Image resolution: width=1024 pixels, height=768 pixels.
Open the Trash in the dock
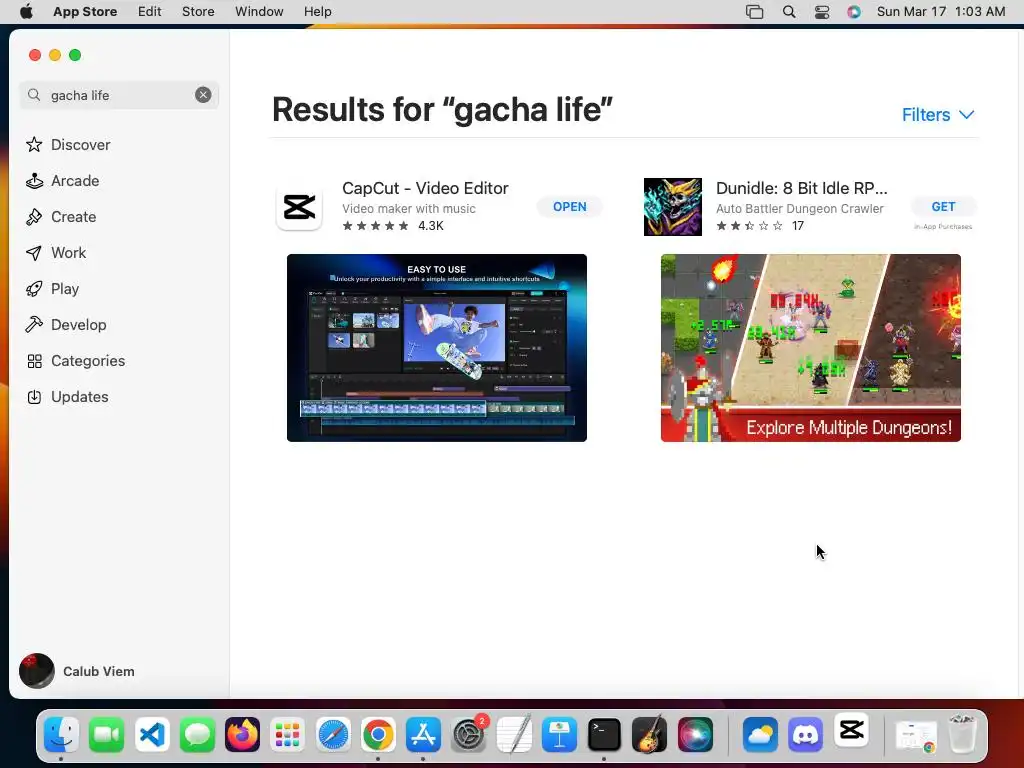pyautogui.click(x=961, y=733)
